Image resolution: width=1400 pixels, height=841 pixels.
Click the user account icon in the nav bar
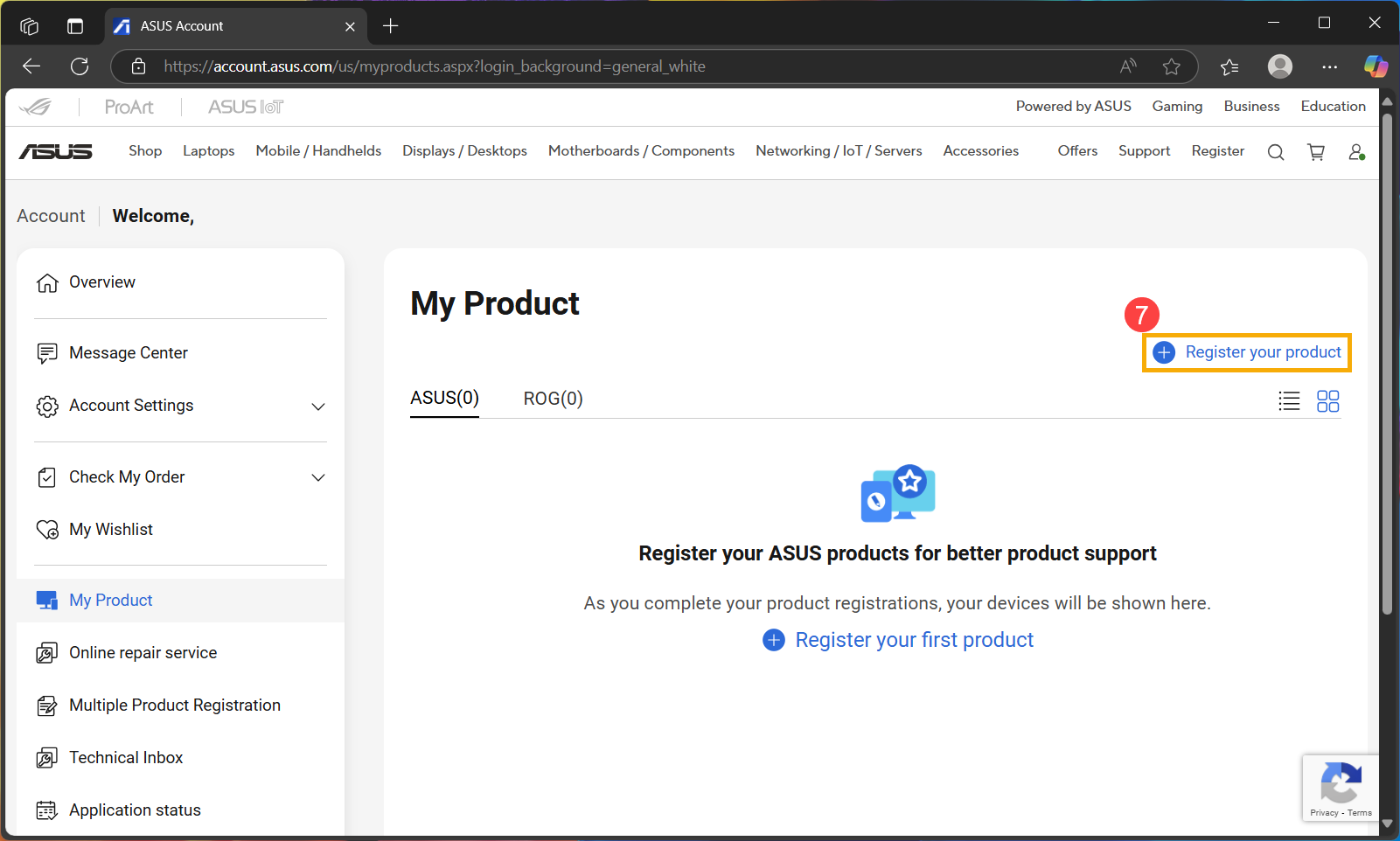(1356, 152)
